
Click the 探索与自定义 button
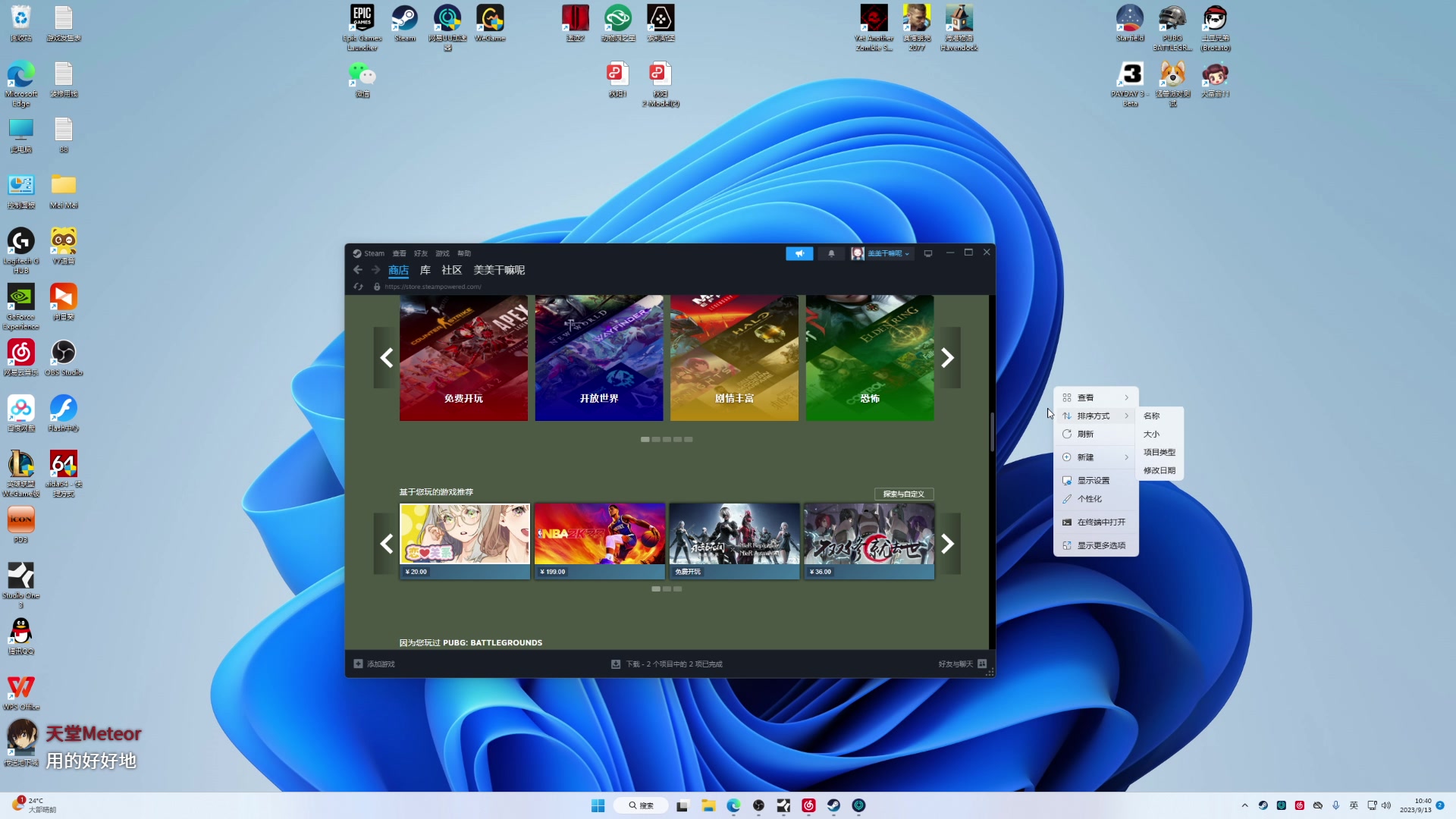pyautogui.click(x=904, y=494)
